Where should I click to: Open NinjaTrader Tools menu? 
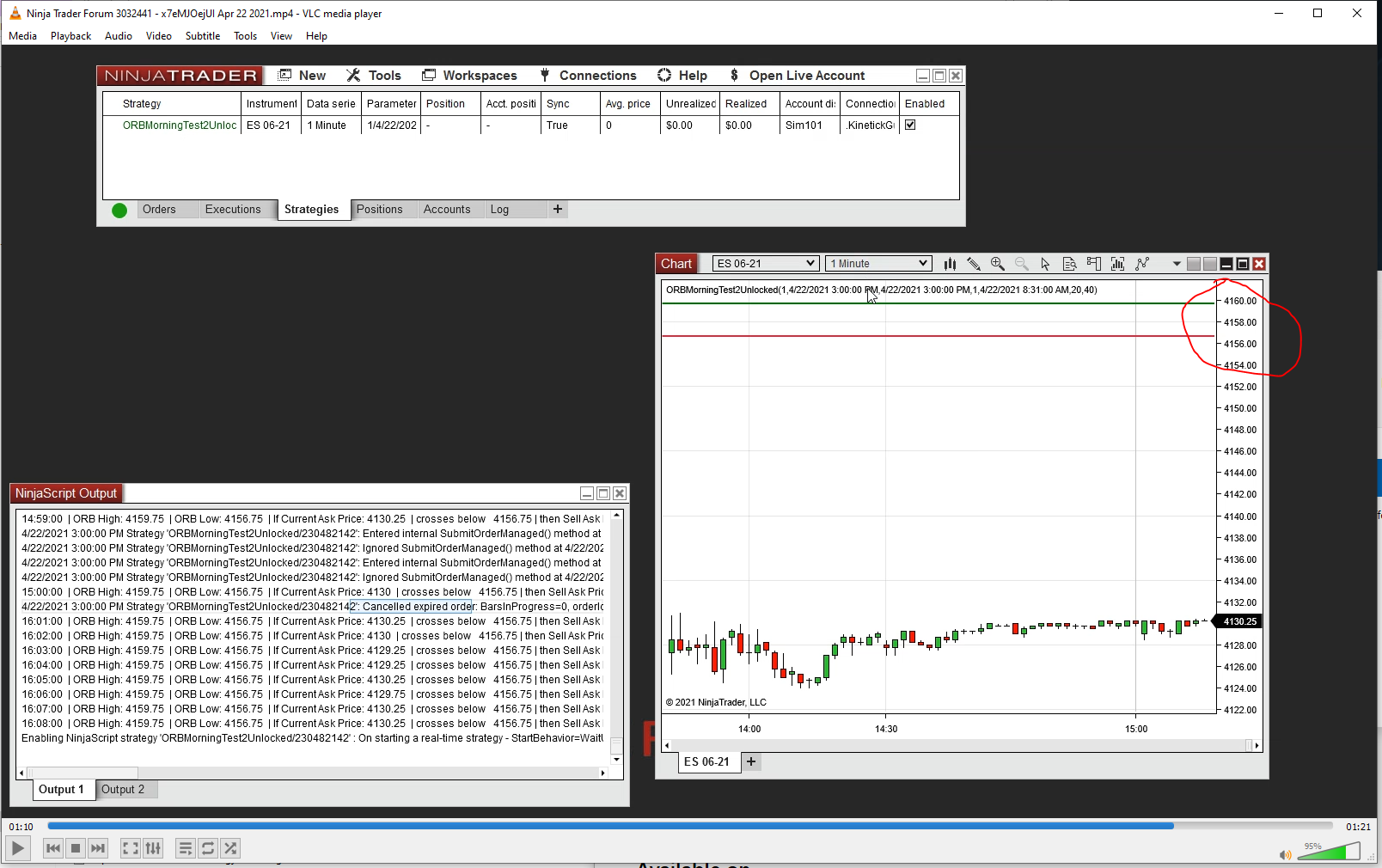click(374, 76)
